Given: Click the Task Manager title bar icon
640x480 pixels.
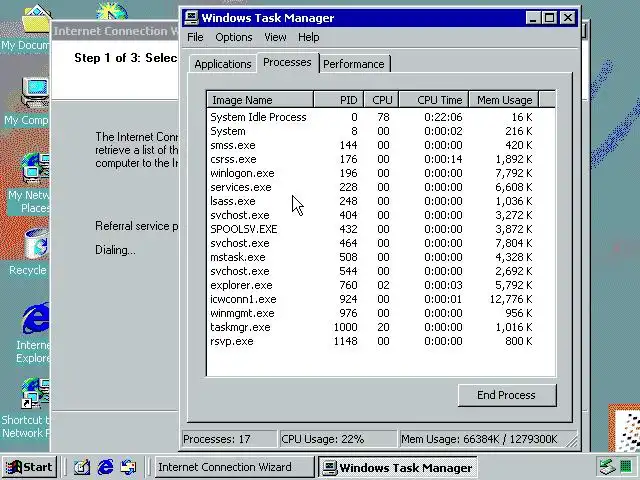Looking at the screenshot, I should pyautogui.click(x=191, y=18).
